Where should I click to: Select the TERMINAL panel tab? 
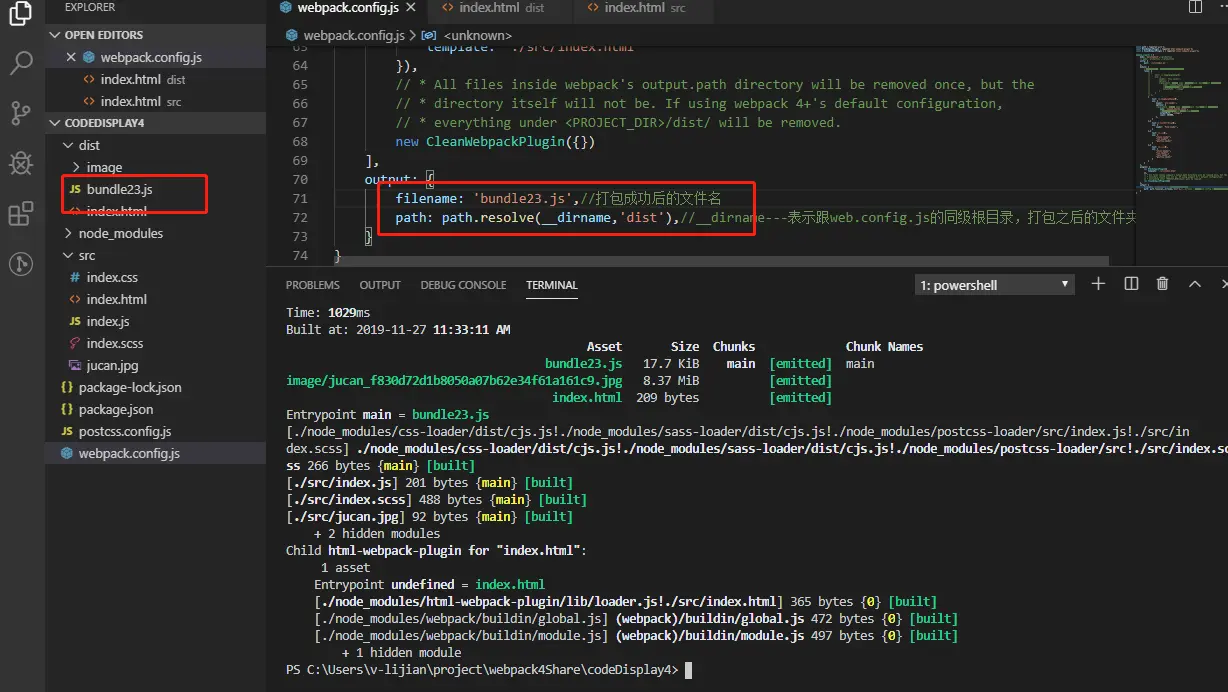pyautogui.click(x=552, y=285)
